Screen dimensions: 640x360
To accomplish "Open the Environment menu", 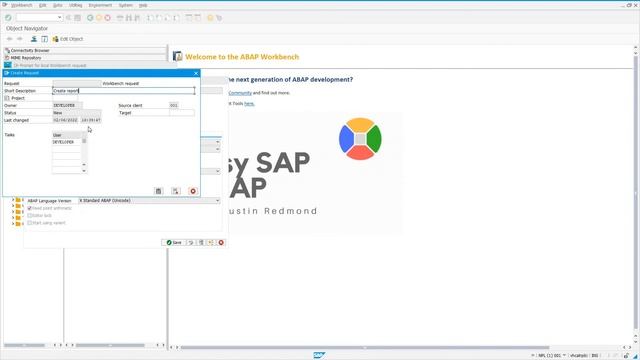I will [100, 5].
